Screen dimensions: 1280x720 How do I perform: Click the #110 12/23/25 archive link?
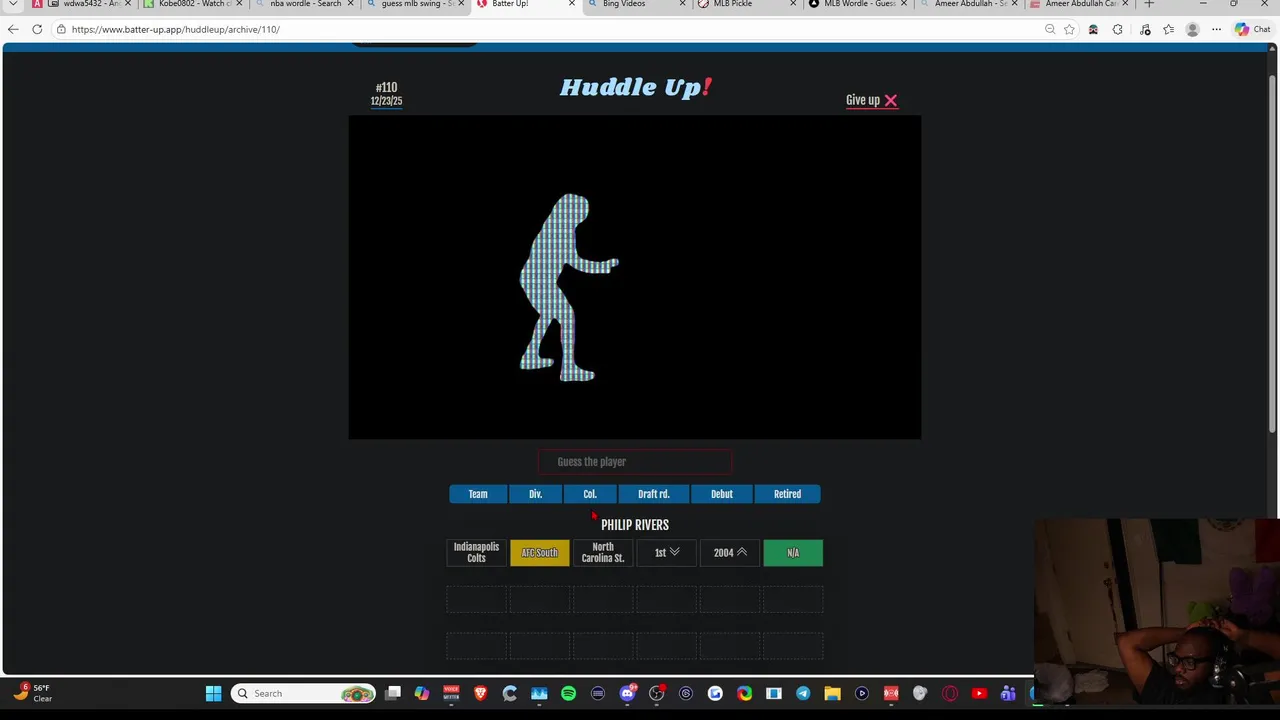pyautogui.click(x=386, y=94)
